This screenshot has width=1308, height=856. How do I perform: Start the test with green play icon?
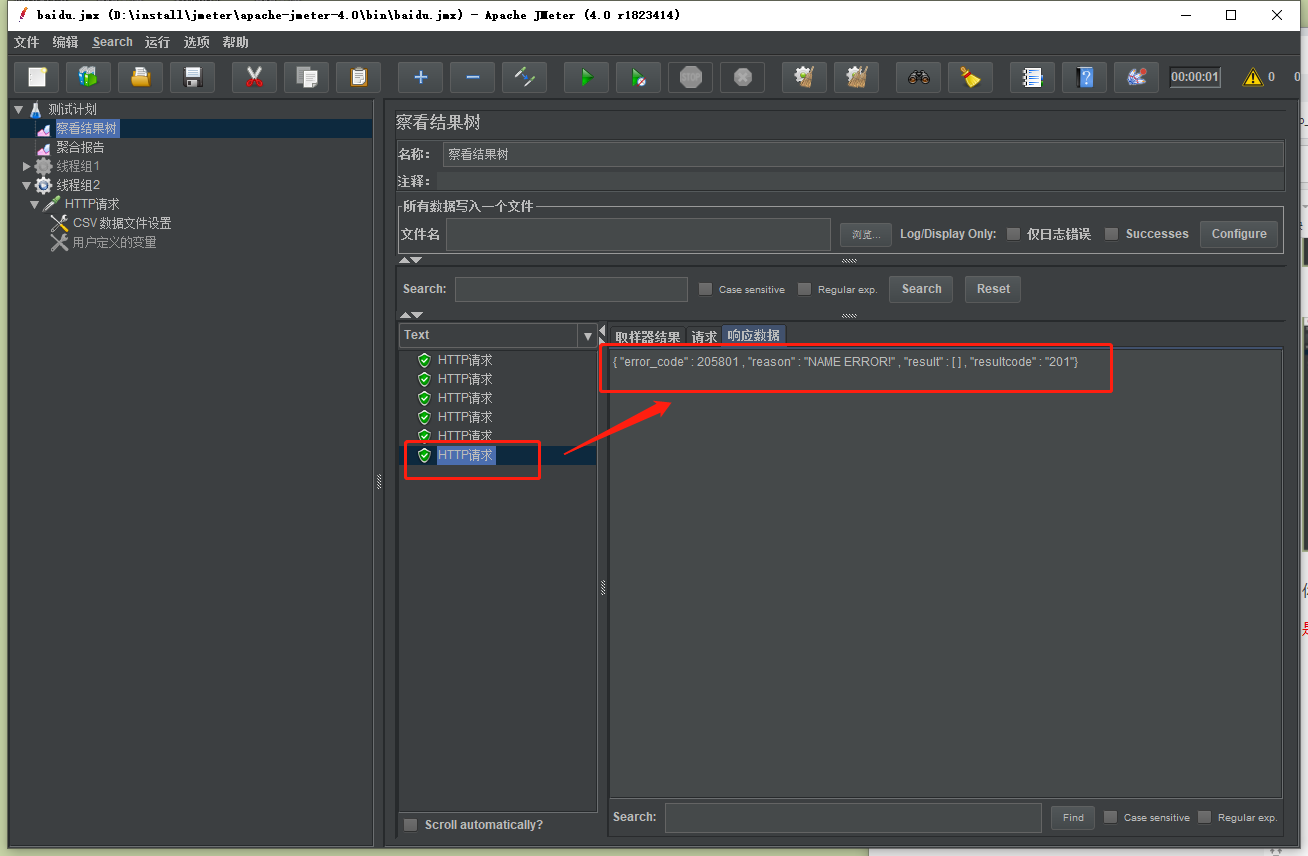587,77
